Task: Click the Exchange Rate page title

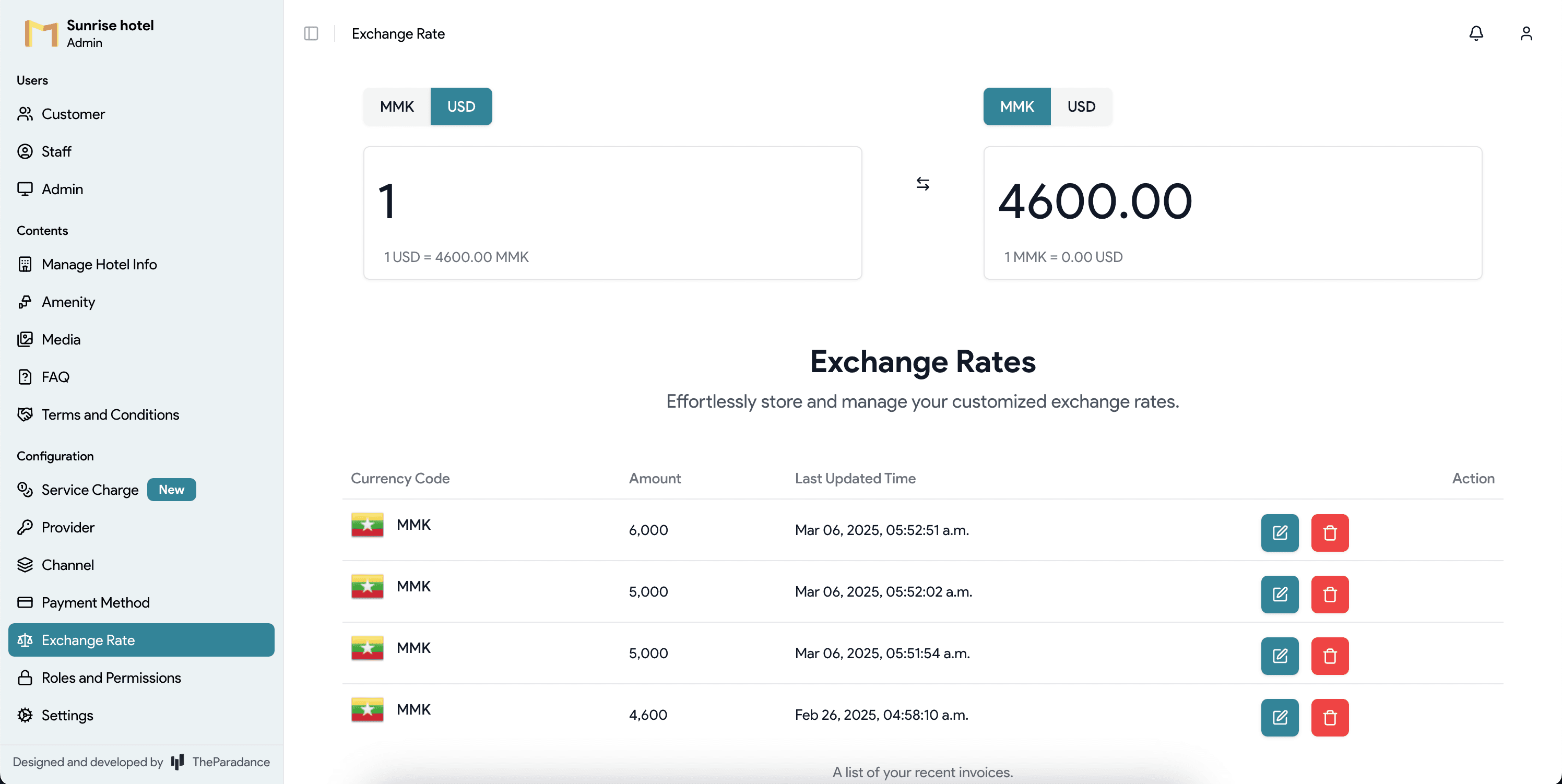Action: pyautogui.click(x=398, y=34)
